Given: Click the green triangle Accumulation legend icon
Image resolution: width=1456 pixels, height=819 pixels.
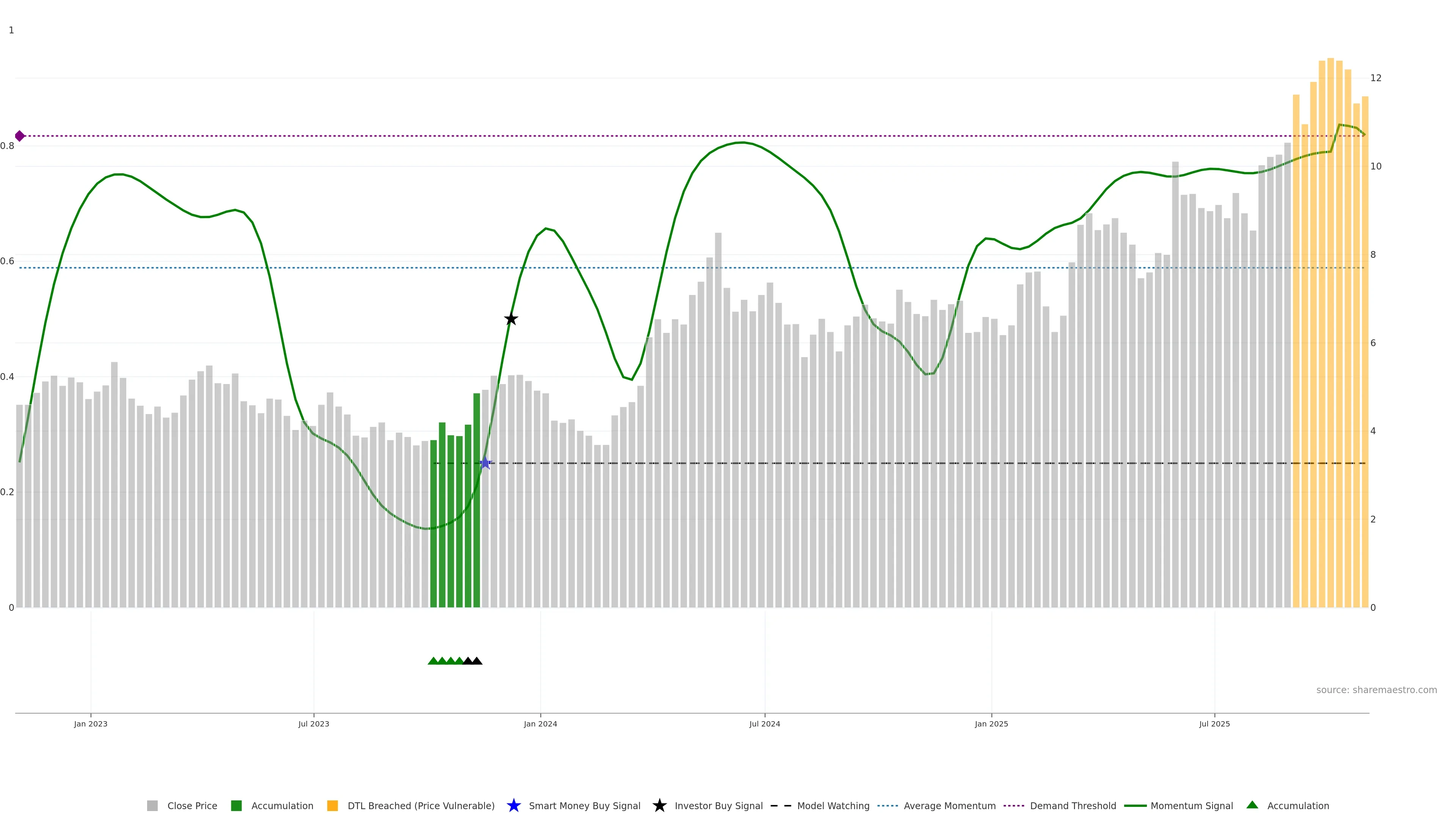Looking at the screenshot, I should tap(1252, 805).
